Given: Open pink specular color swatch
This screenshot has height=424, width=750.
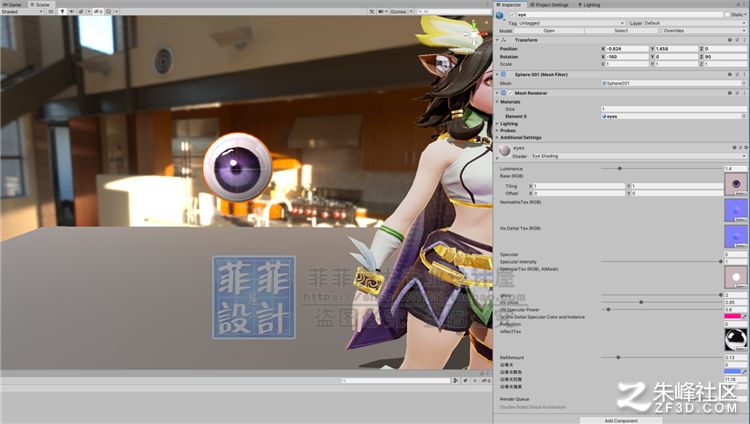Looking at the screenshot, I should click(x=733, y=316).
